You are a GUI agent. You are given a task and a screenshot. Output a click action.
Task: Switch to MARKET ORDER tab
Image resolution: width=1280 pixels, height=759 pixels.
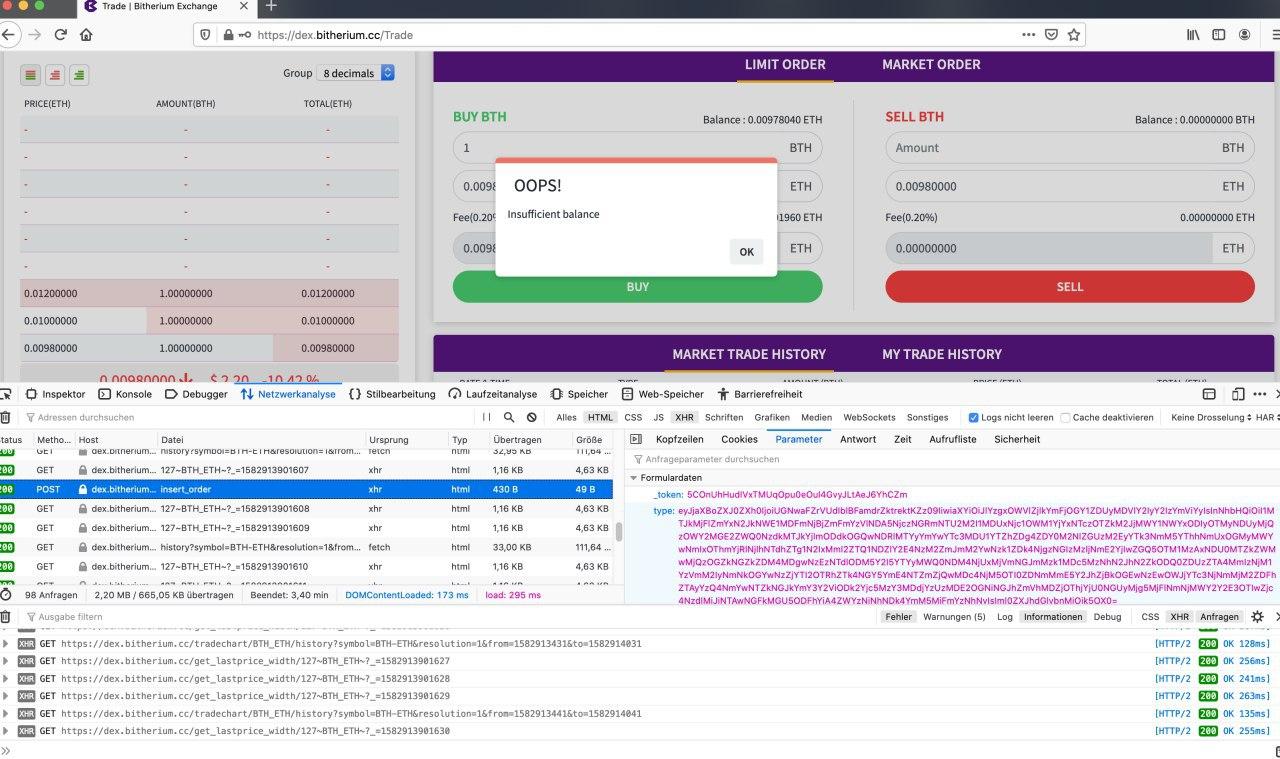(931, 65)
